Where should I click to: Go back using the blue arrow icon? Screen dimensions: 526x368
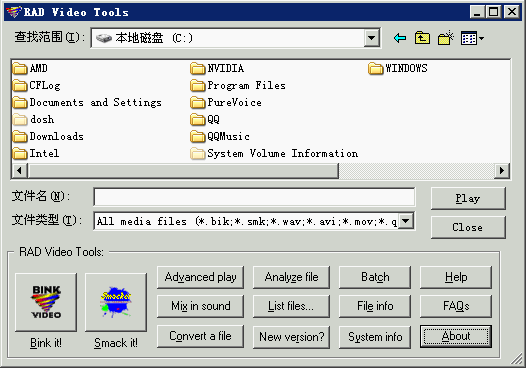pos(400,38)
